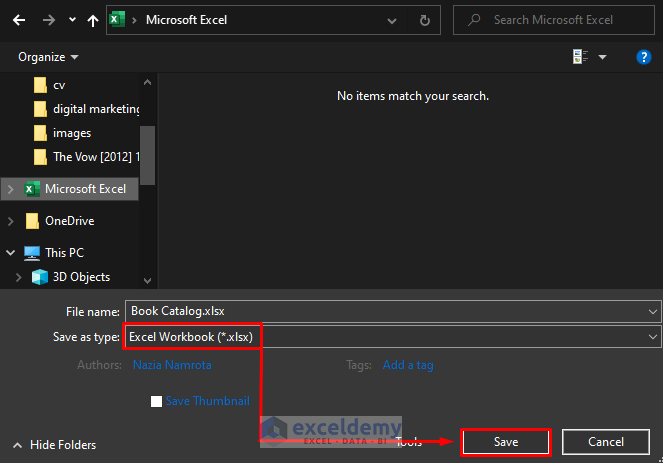Click the OneDrive folder icon
The width and height of the screenshot is (663, 463).
tap(33, 221)
